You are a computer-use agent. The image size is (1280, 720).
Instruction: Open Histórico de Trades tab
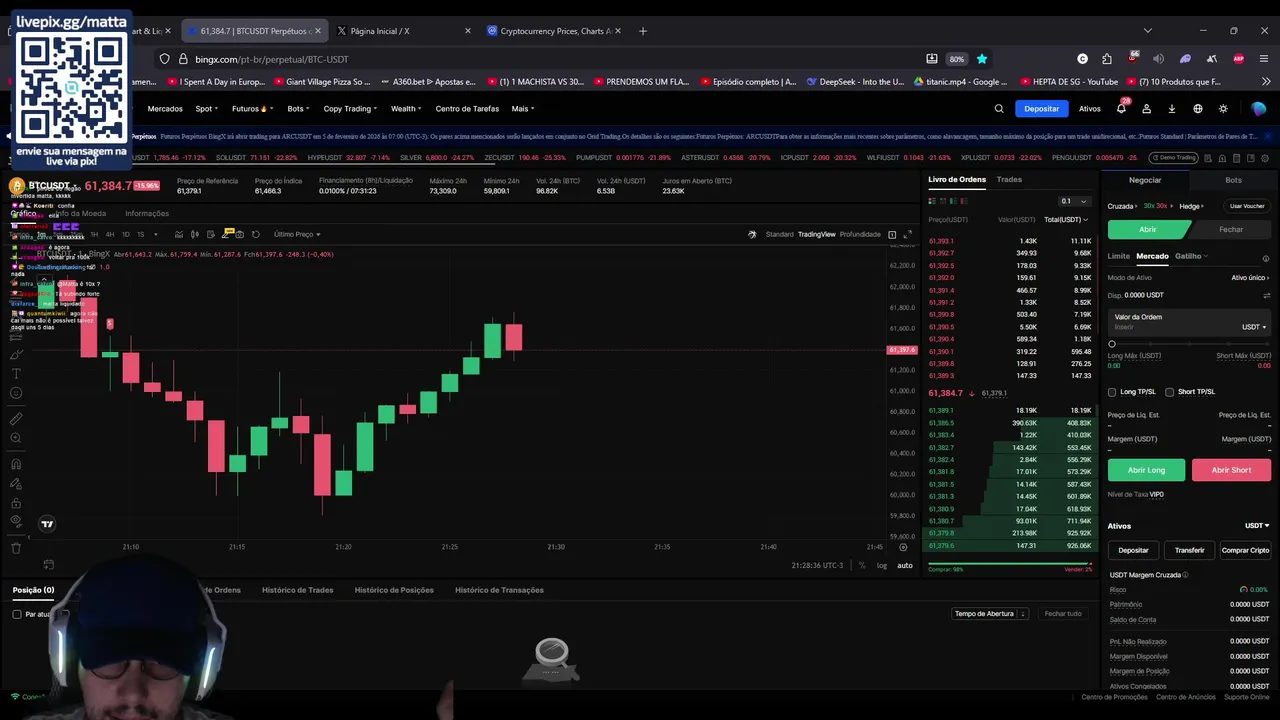297,590
